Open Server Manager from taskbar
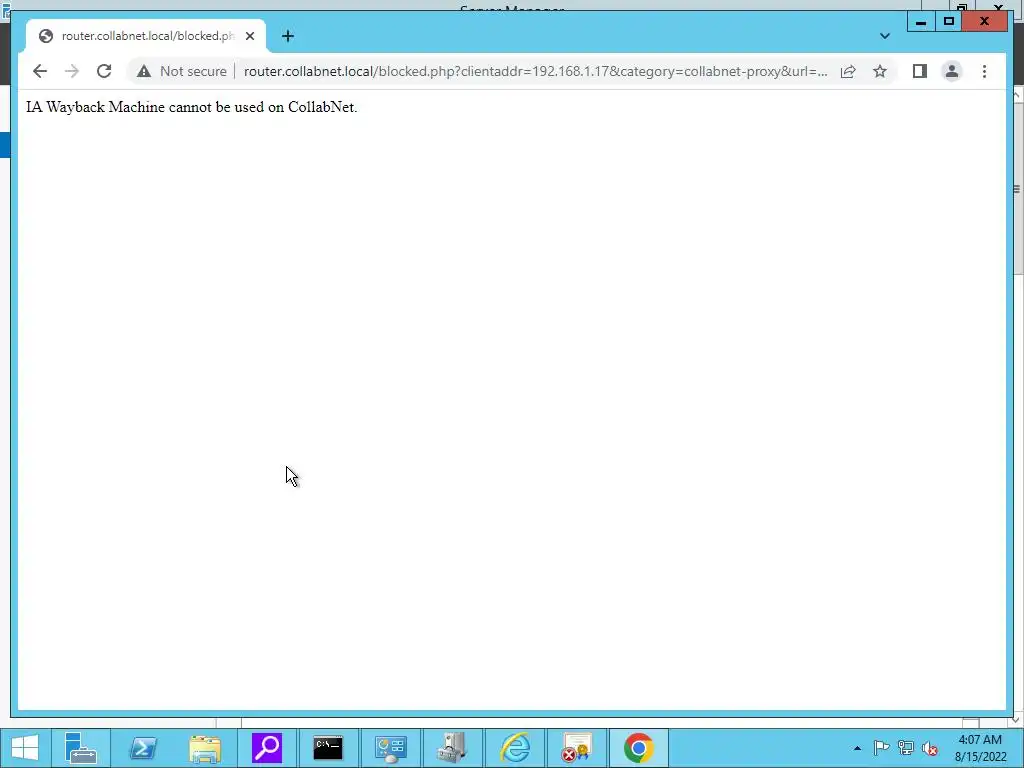This screenshot has width=1024, height=768. click(81, 748)
